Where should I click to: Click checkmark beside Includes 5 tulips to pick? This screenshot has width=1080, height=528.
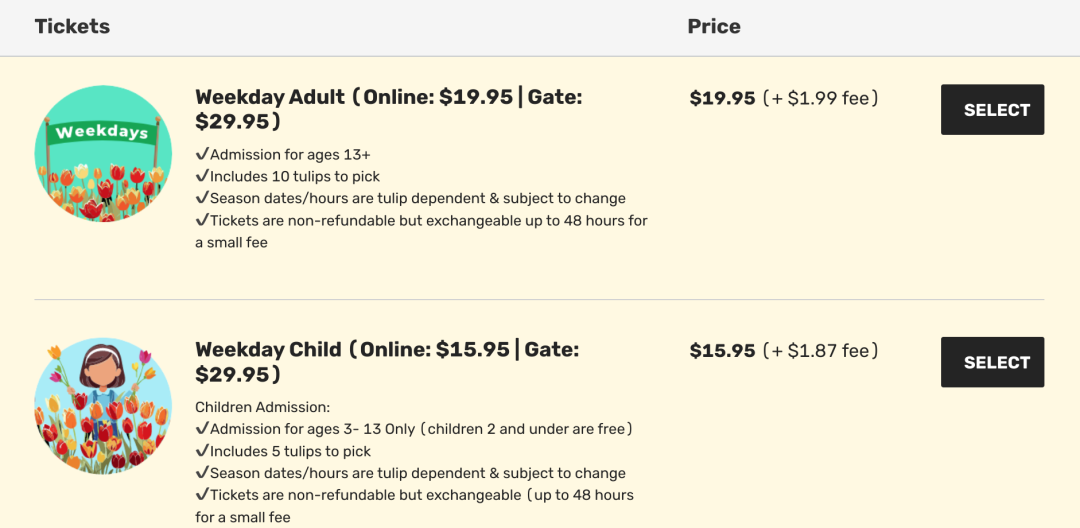point(202,452)
